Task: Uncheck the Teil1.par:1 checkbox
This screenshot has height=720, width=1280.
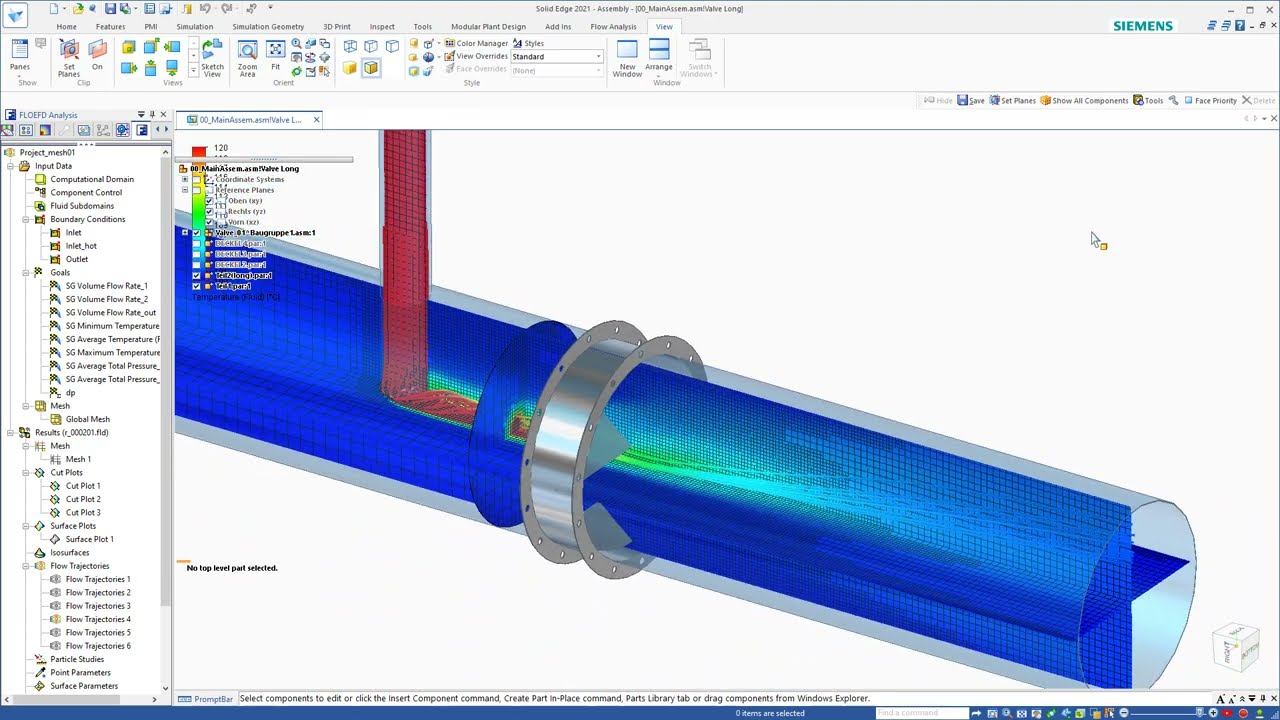Action: click(x=196, y=286)
